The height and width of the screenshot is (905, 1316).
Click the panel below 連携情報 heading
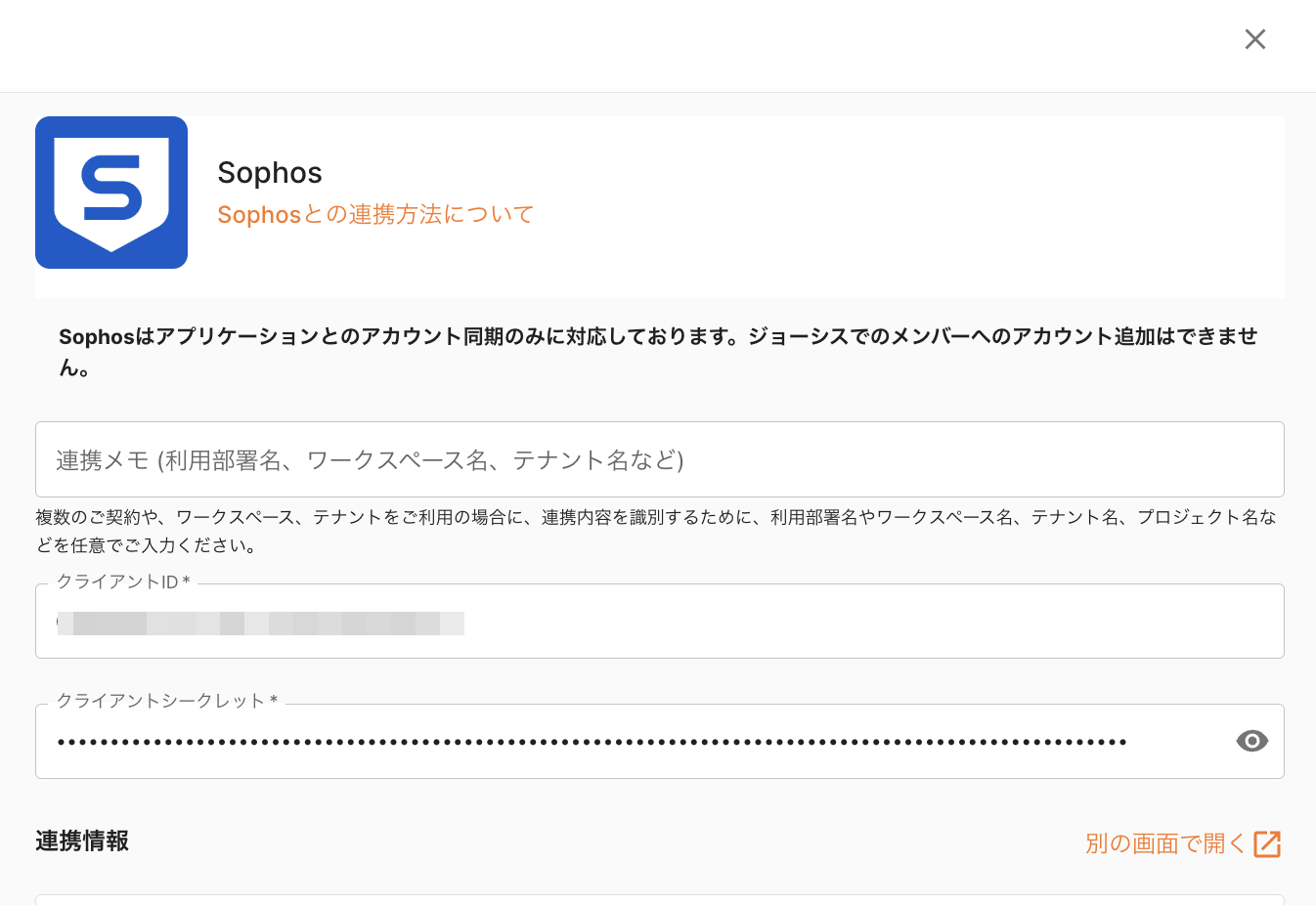(x=659, y=899)
